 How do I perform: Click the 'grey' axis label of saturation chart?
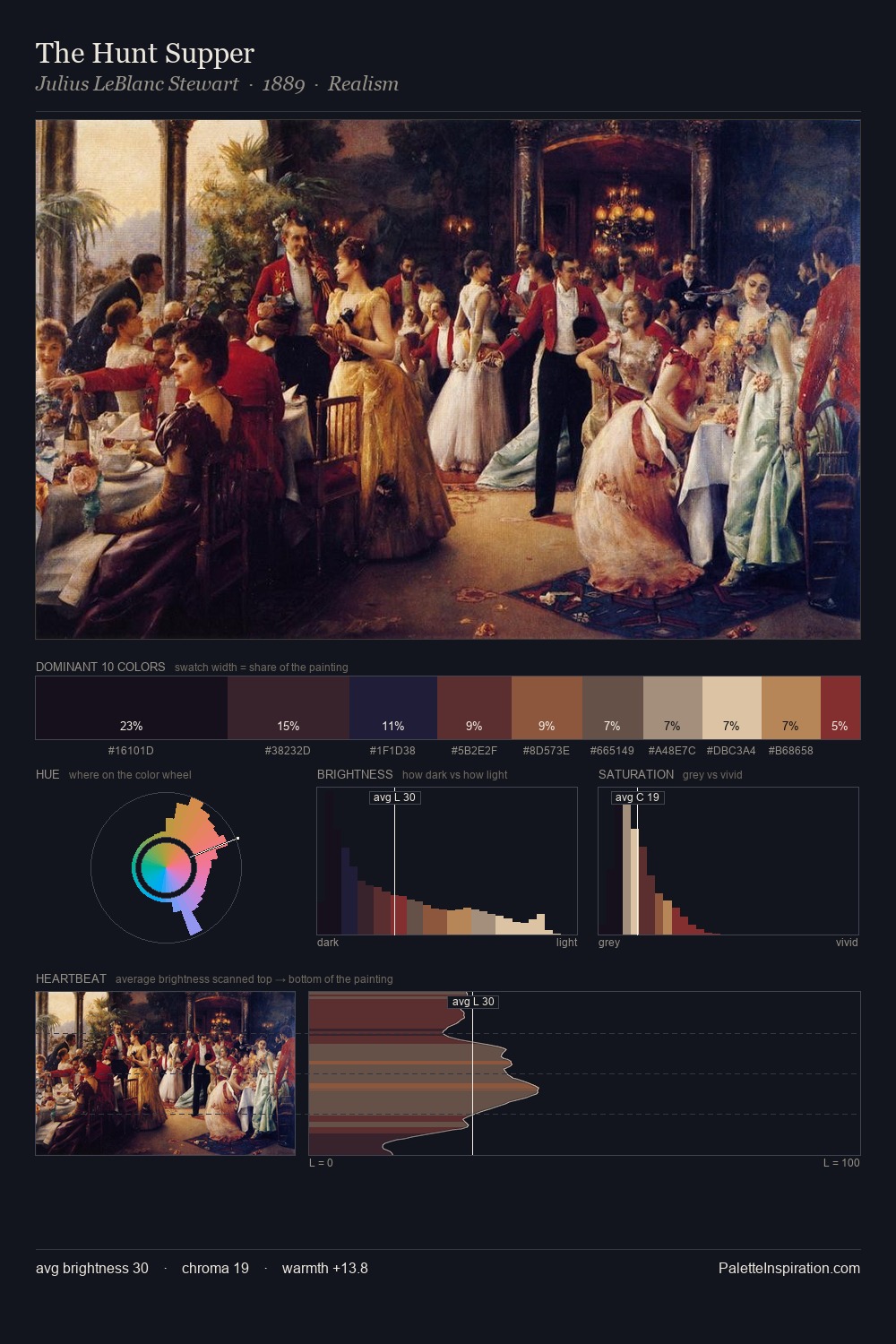609,943
